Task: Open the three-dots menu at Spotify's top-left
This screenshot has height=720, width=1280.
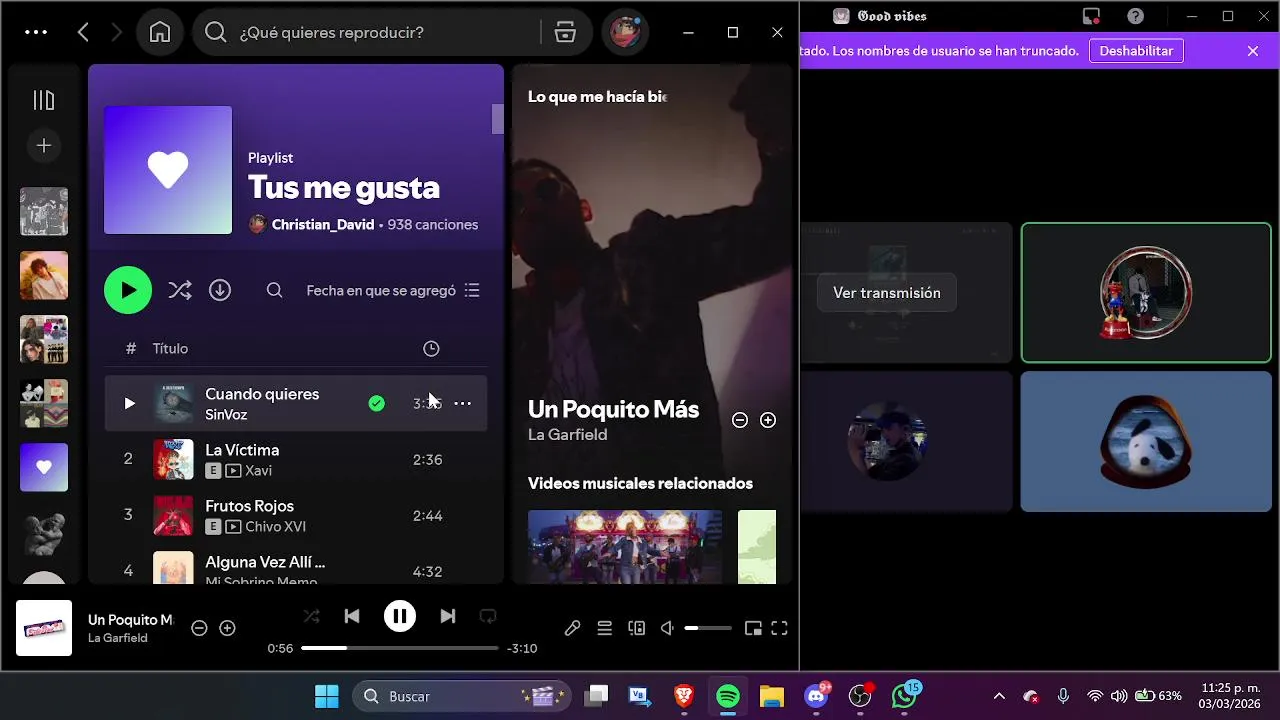Action: (36, 32)
